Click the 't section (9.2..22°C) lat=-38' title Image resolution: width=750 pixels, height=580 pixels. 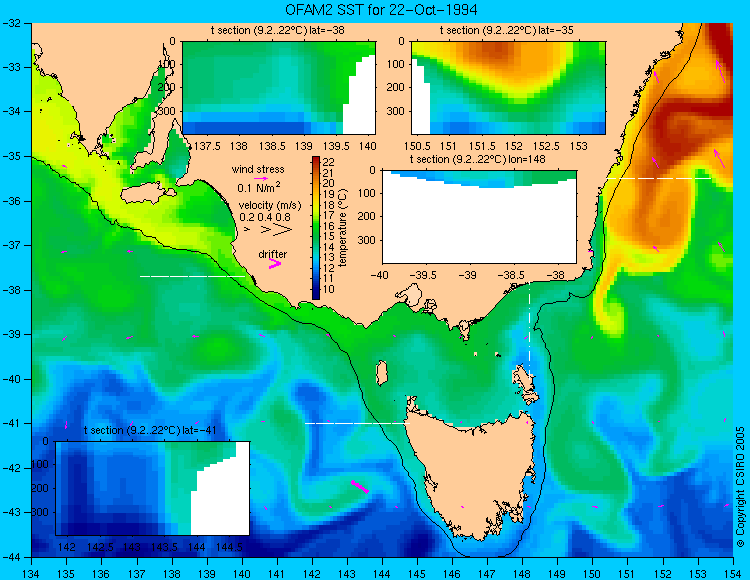[277, 31]
